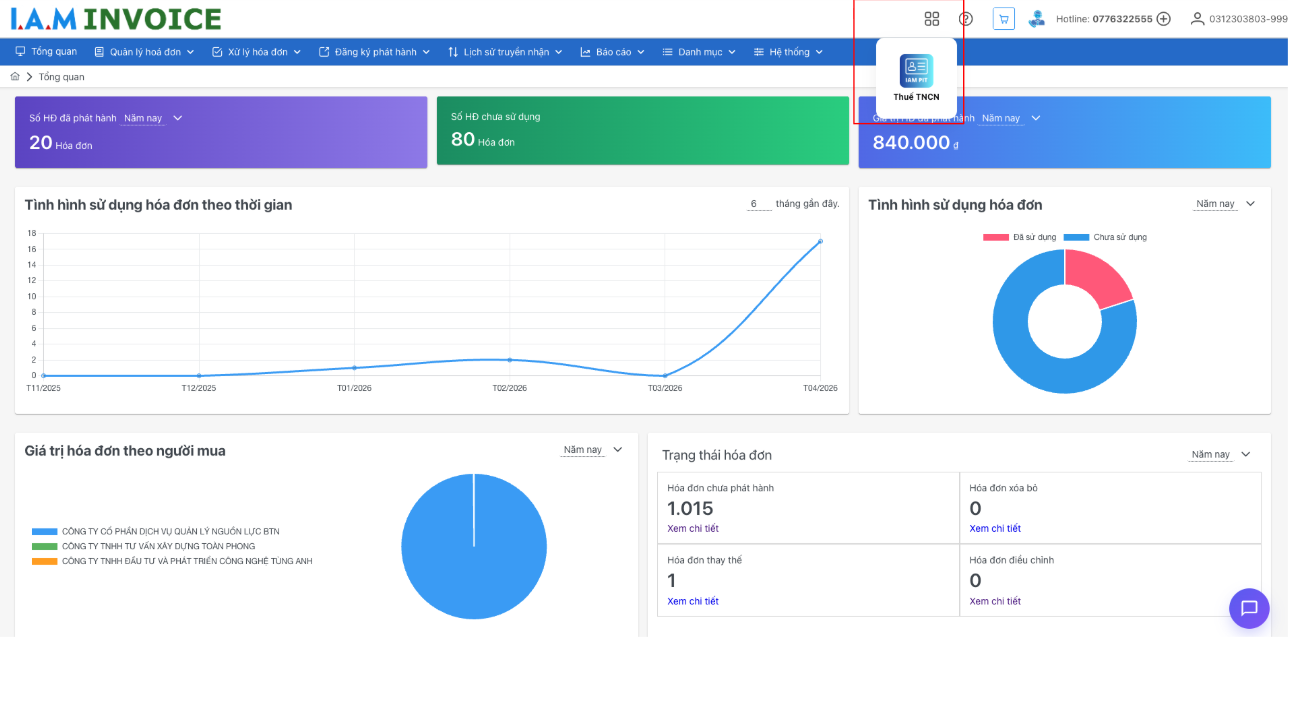Click Xem chi tiết under Hóa đơn chưa phát hành

pos(693,528)
